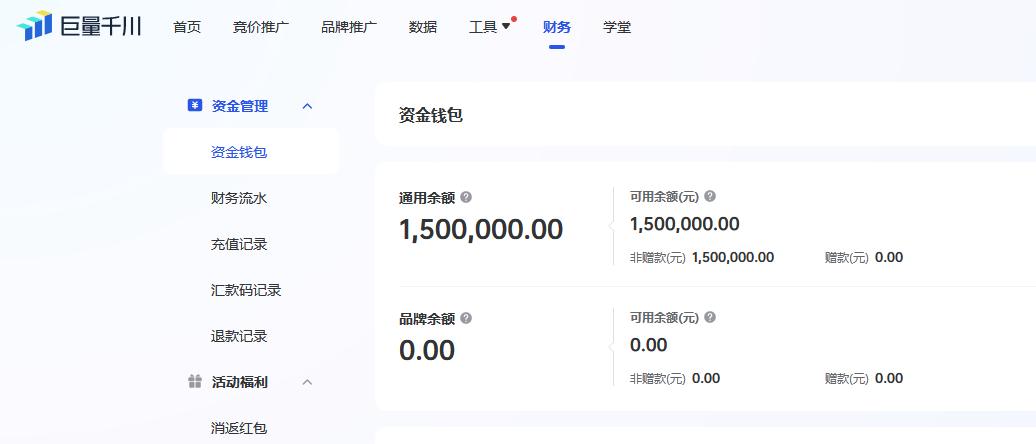1036x444 pixels.
Task: Open 退款记录 in the sidebar
Action: [x=239, y=336]
